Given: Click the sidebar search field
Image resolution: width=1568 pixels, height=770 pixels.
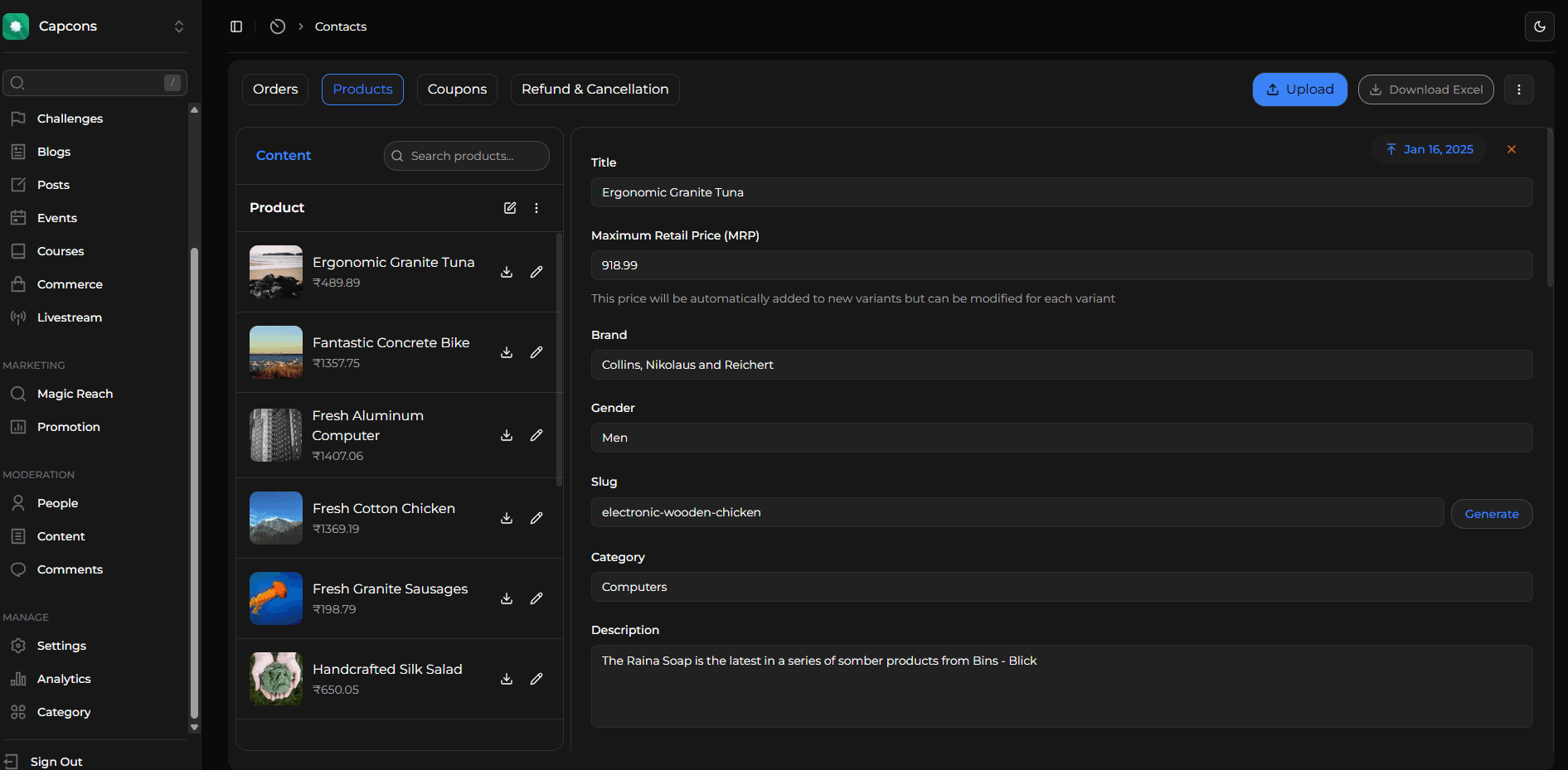Looking at the screenshot, I should [95, 83].
